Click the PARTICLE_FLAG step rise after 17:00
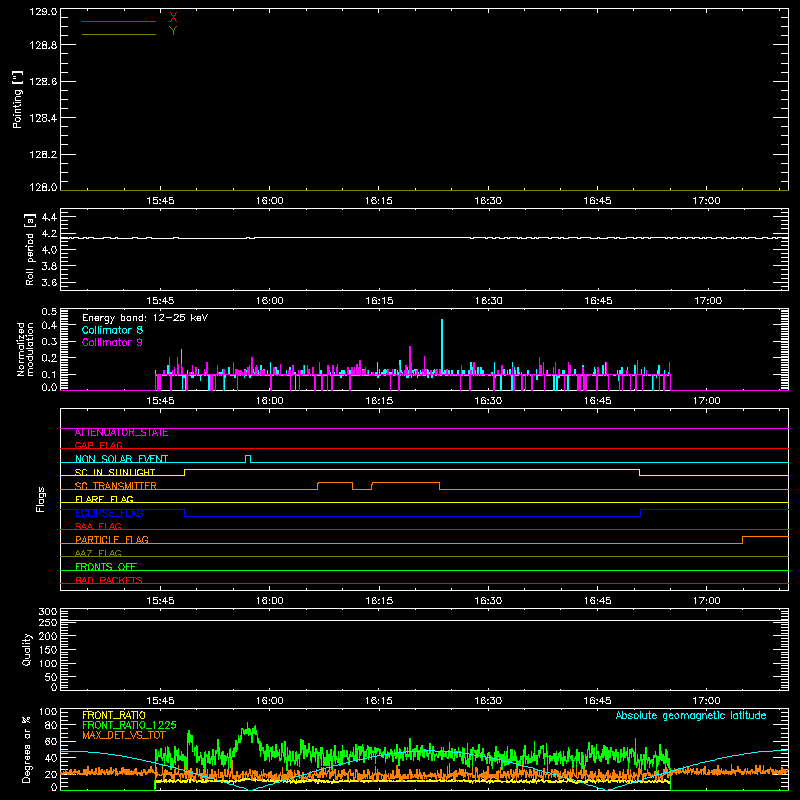Viewport: 800px width, 800px height. tap(743, 540)
